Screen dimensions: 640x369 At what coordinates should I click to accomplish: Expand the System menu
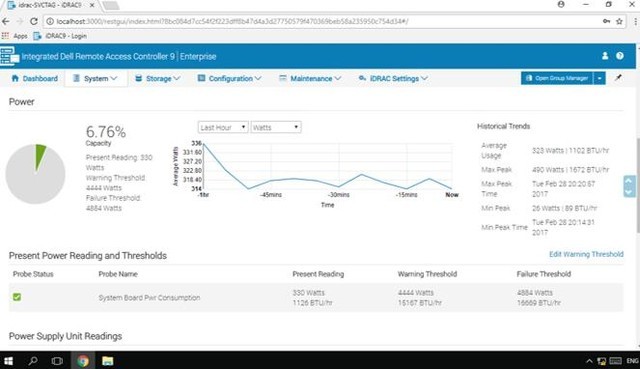(x=96, y=78)
